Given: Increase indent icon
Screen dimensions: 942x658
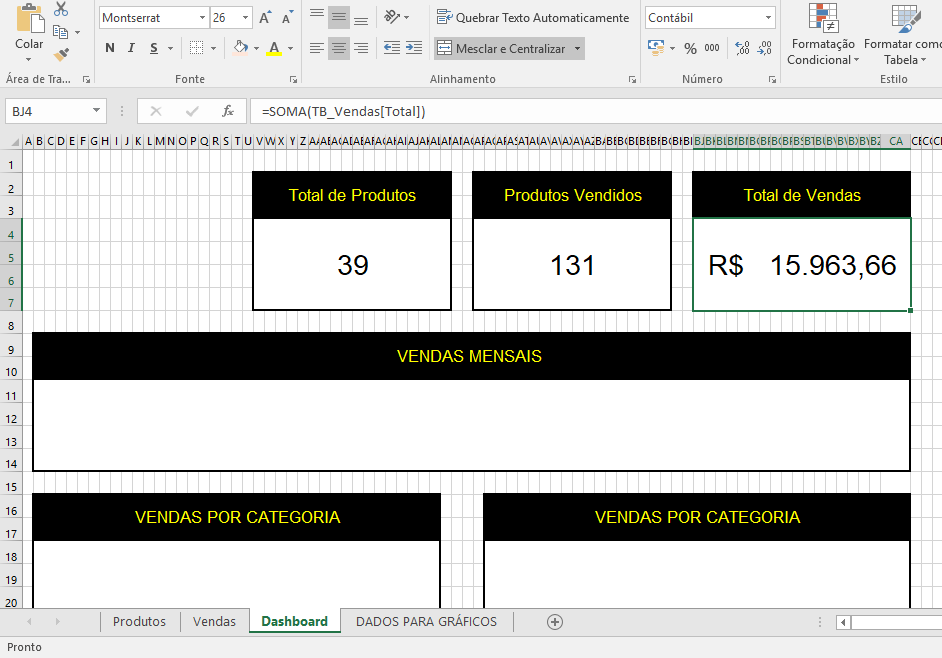Looking at the screenshot, I should [414, 48].
